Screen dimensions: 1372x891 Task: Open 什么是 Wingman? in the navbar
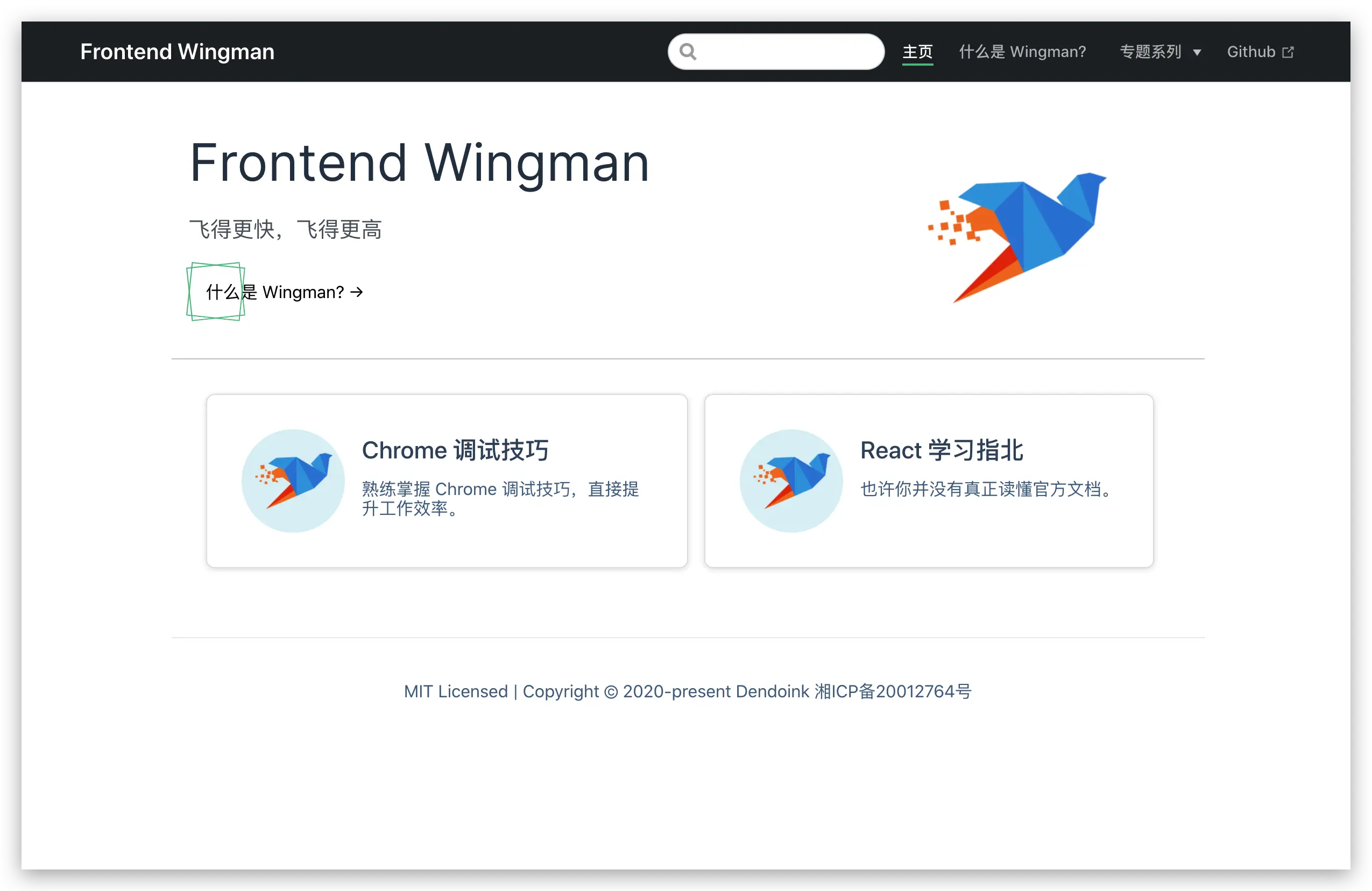point(1022,52)
